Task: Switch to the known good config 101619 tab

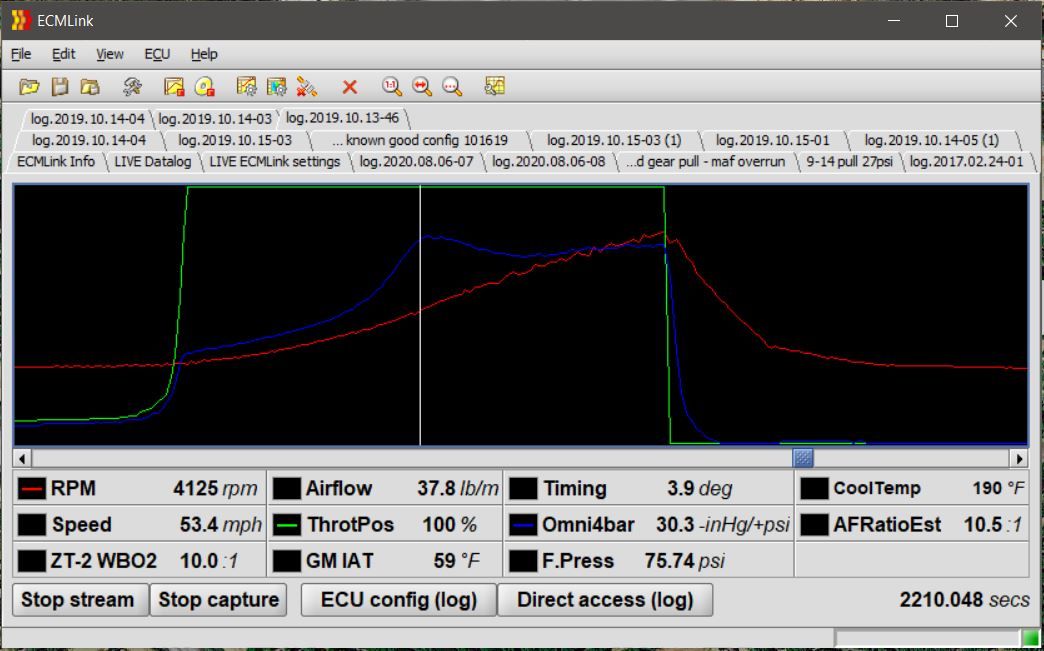Action: (419, 140)
